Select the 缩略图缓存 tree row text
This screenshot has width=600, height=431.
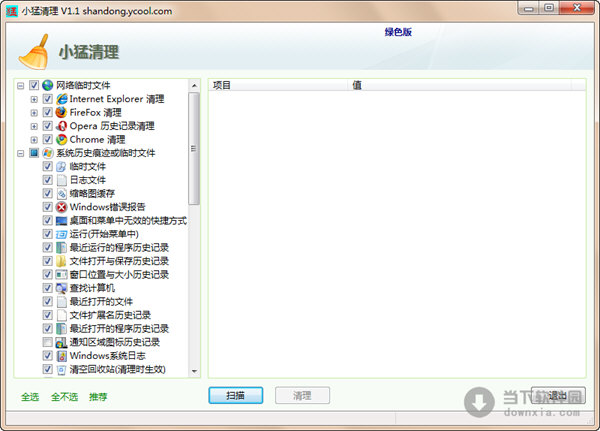click(92, 194)
